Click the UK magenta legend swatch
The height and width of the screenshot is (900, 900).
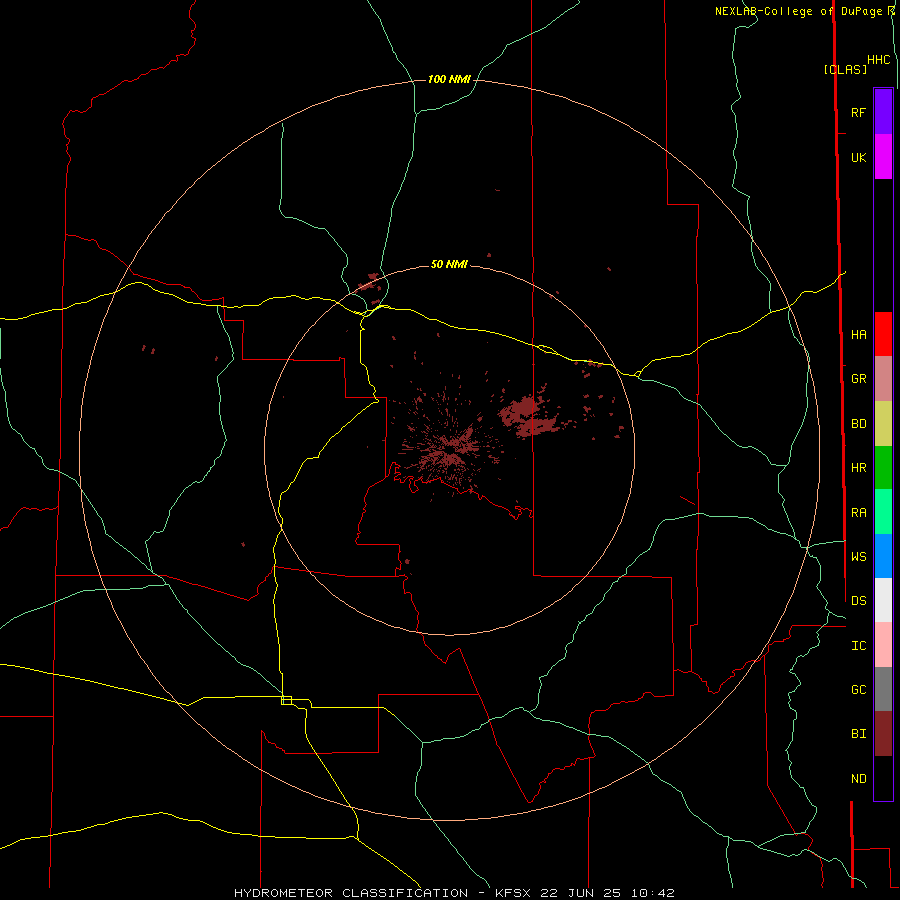coord(883,157)
